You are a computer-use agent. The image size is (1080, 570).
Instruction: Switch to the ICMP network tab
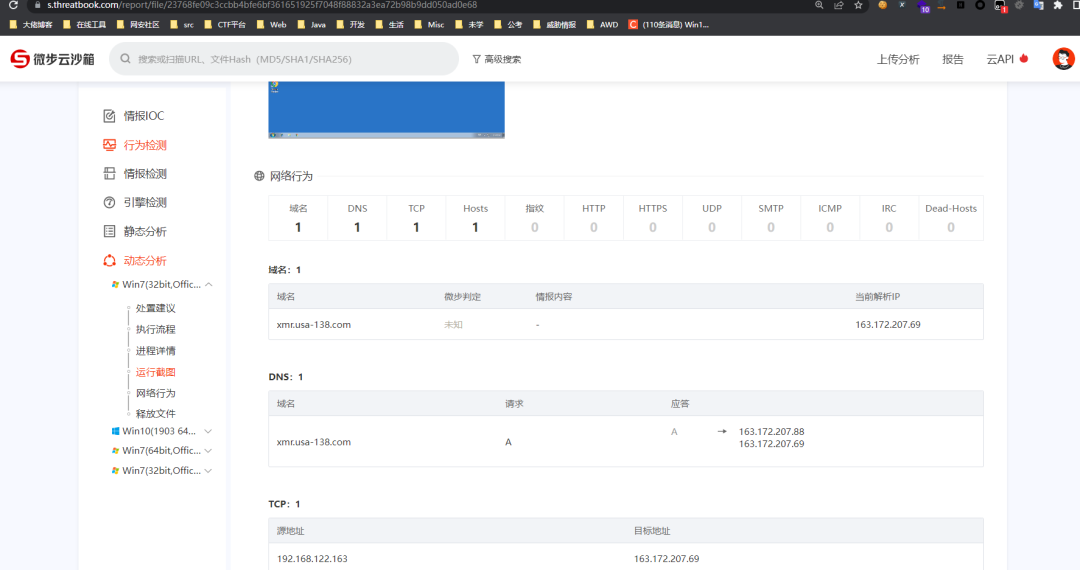point(830,218)
